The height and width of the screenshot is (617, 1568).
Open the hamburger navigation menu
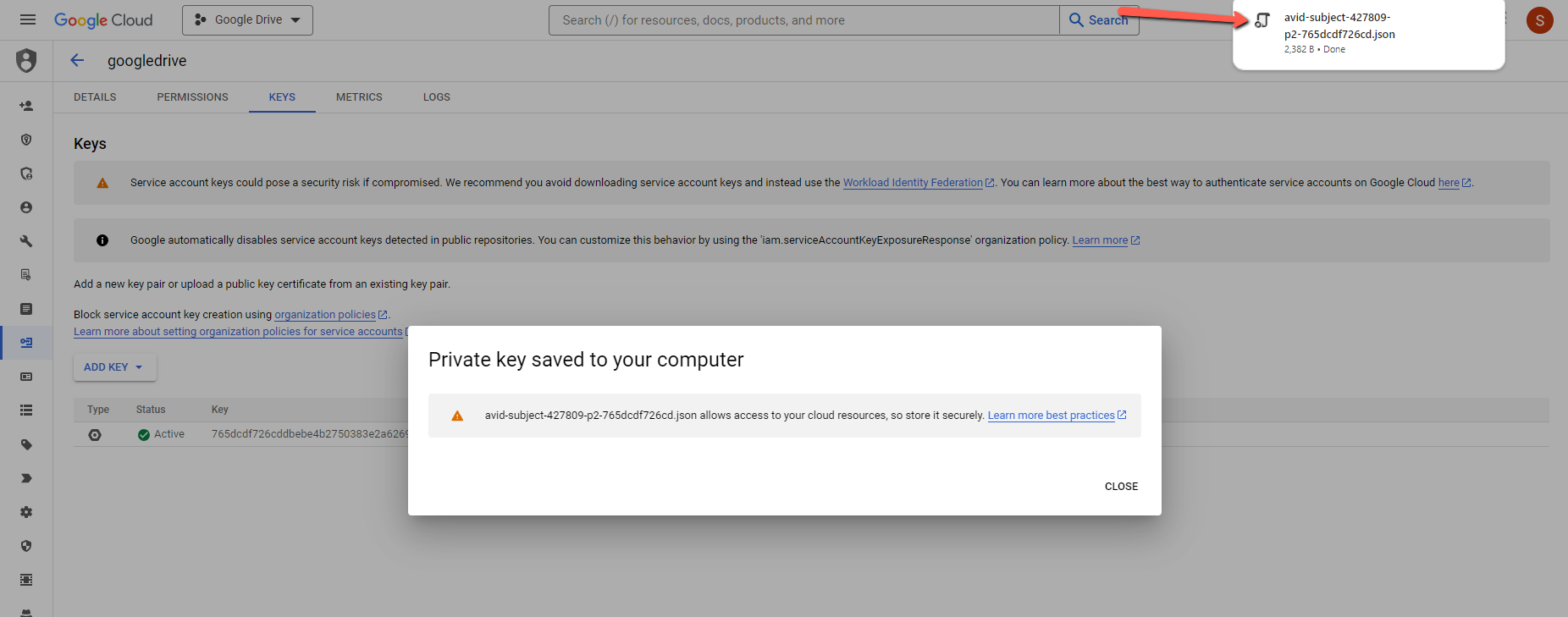tap(28, 19)
